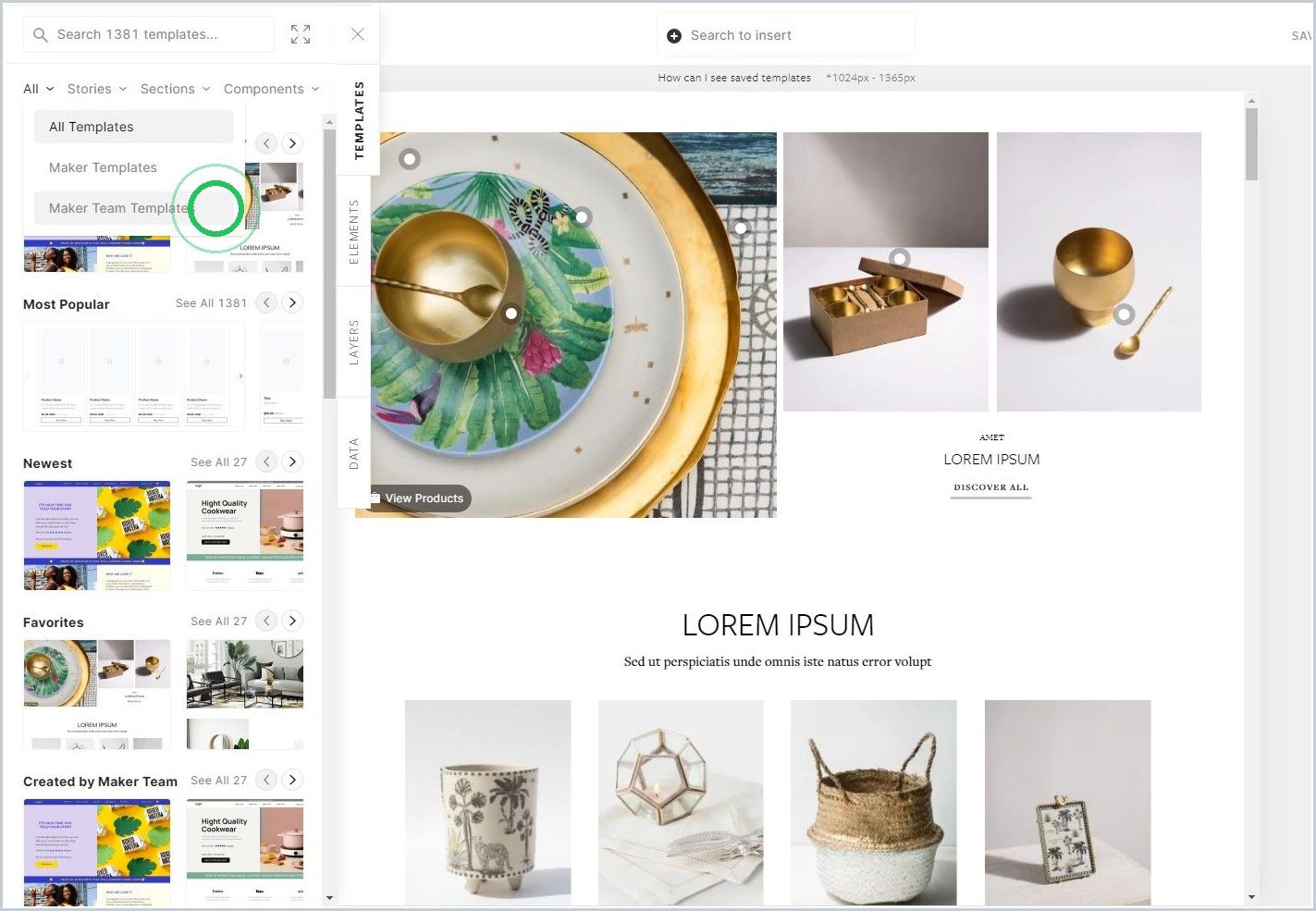This screenshot has height=911, width=1316.
Task: Click See All 27 next to Favorites
Action: 218,622
